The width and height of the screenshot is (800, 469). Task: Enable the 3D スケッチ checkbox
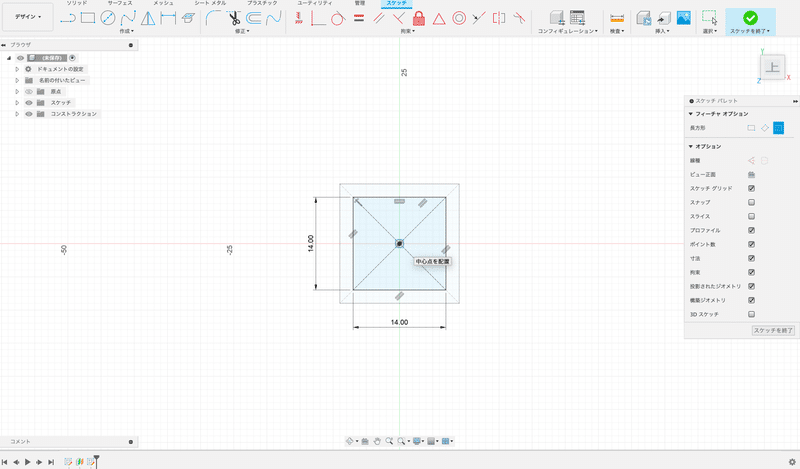pyautogui.click(x=751, y=314)
